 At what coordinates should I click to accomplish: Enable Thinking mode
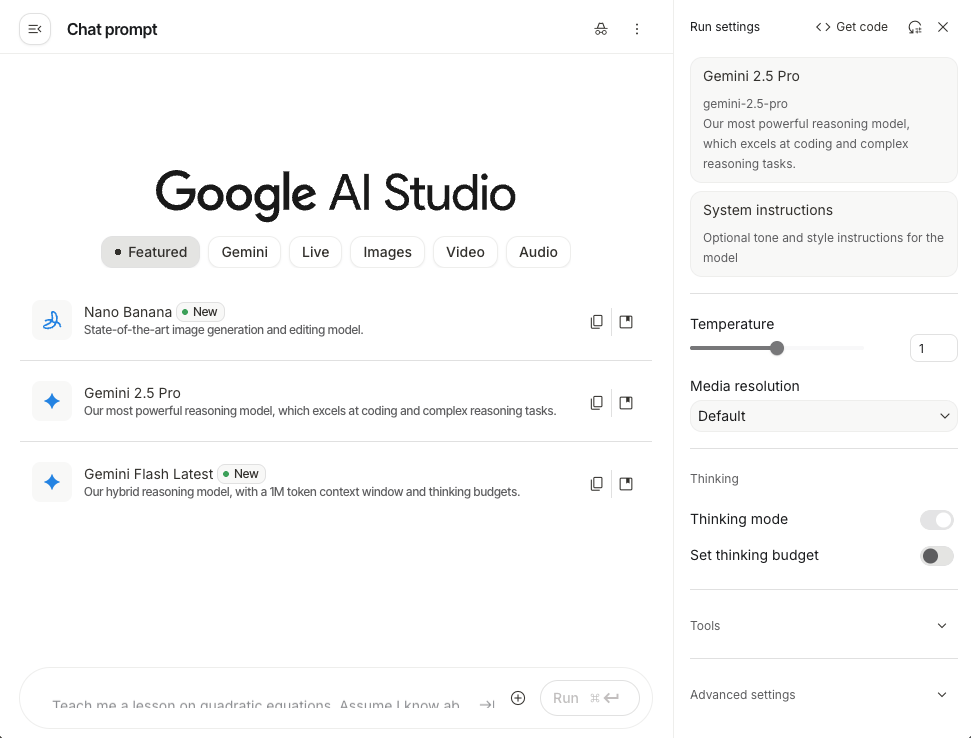tap(936, 520)
